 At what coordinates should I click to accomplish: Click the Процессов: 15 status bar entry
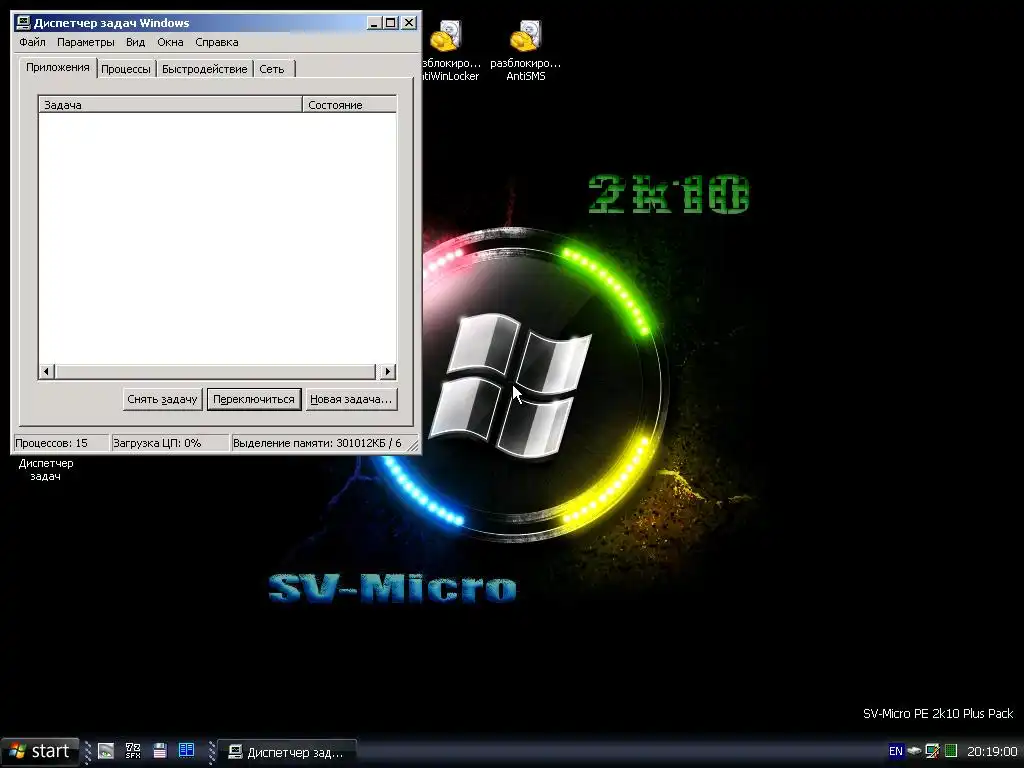click(60, 443)
